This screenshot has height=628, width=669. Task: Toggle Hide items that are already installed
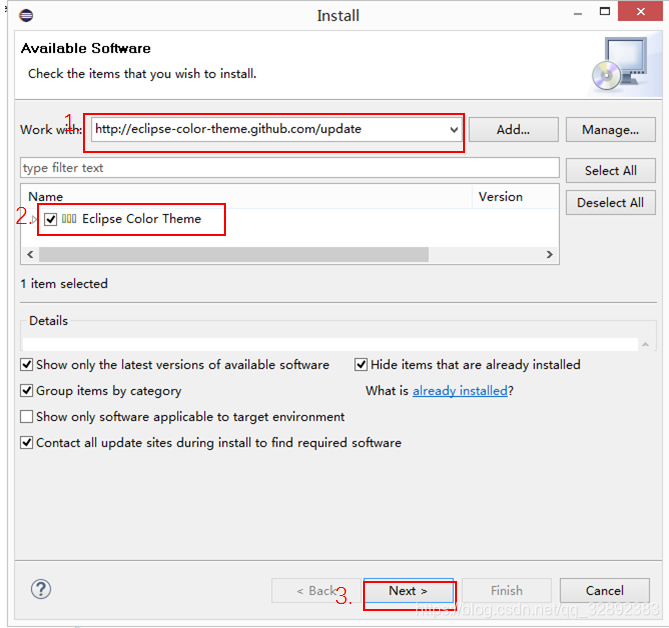click(x=361, y=365)
